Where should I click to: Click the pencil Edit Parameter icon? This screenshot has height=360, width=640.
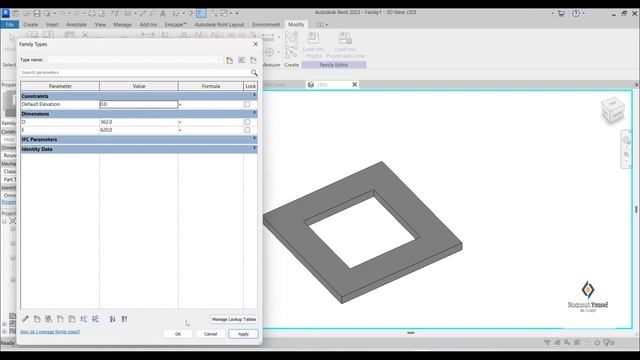tap(25, 319)
